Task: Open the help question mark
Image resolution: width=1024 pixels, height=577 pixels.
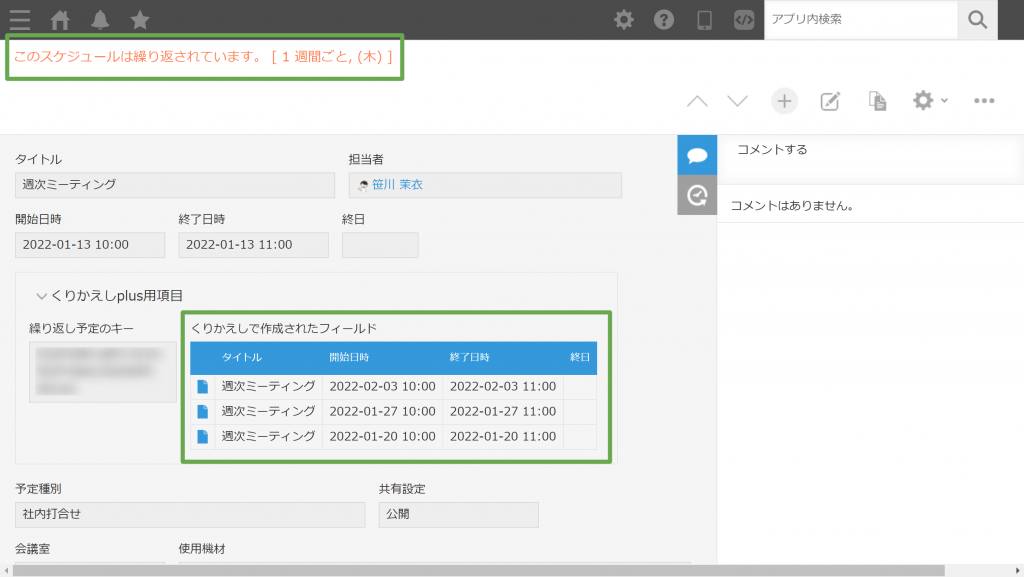Action: 664,20
